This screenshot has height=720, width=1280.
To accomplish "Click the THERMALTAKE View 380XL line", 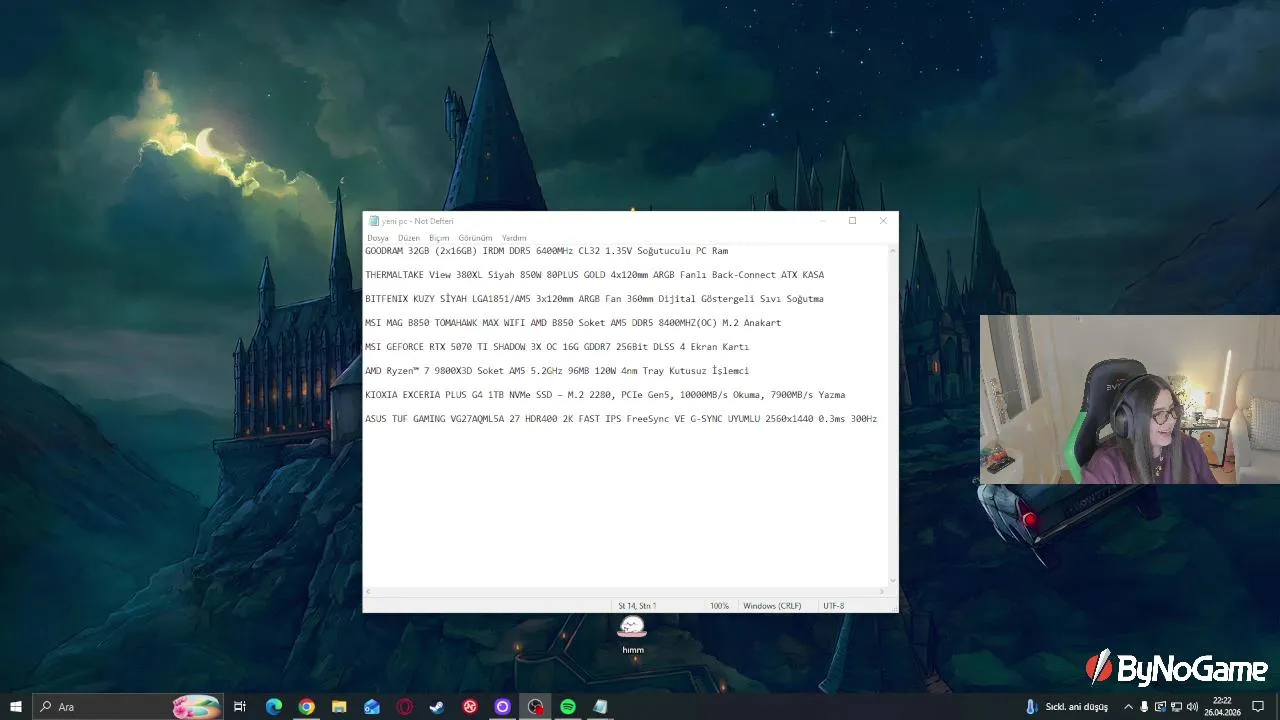I will point(594,275).
